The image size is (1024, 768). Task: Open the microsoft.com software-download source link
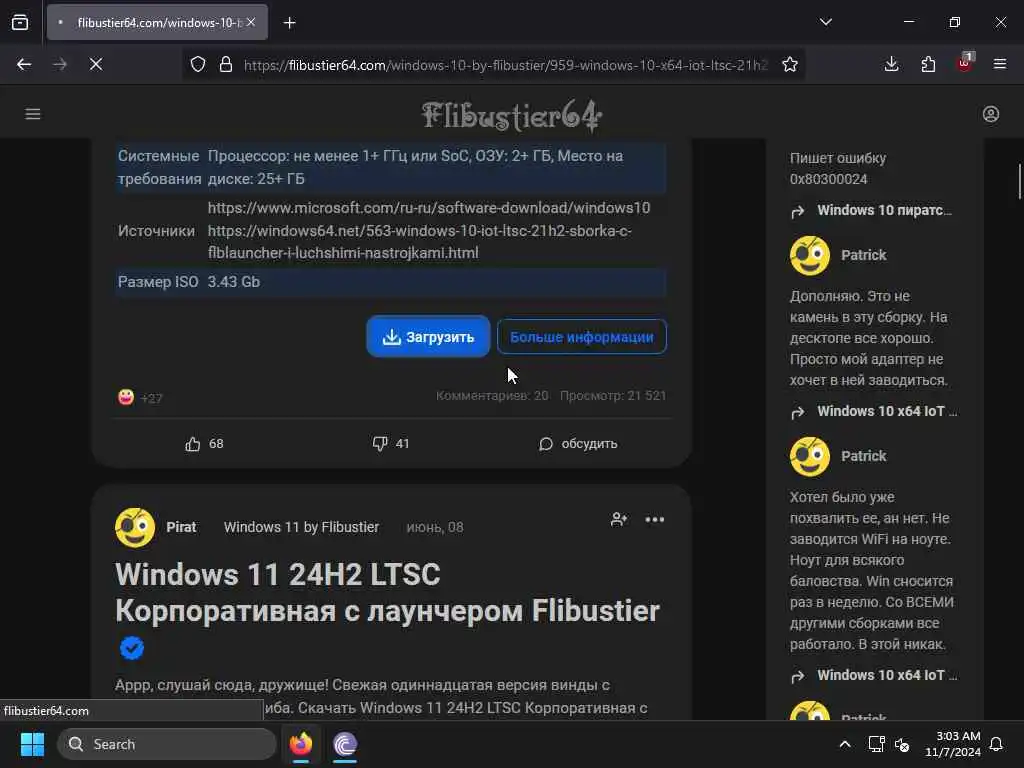pyautogui.click(x=428, y=208)
